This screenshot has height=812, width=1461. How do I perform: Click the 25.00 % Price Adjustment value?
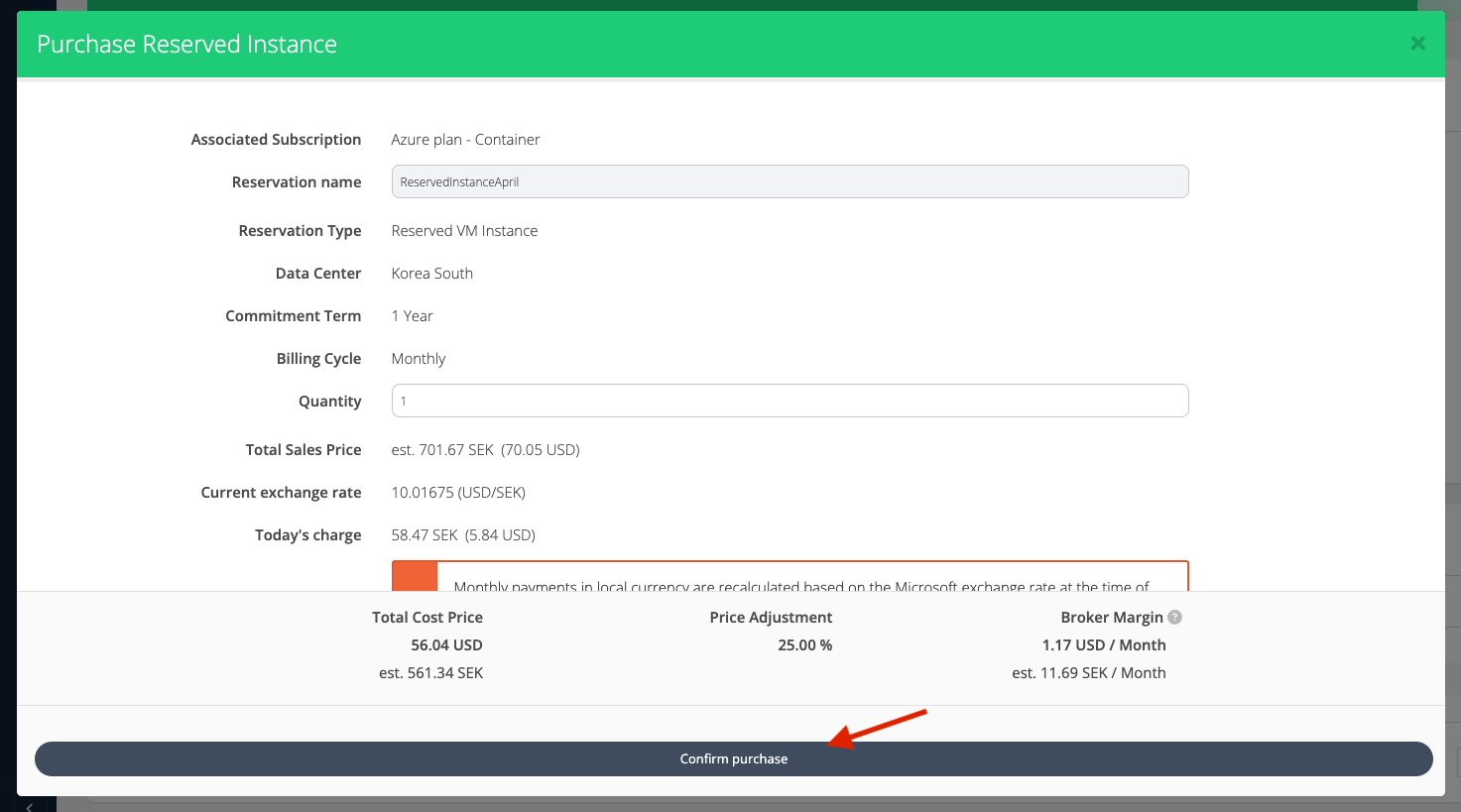click(804, 645)
